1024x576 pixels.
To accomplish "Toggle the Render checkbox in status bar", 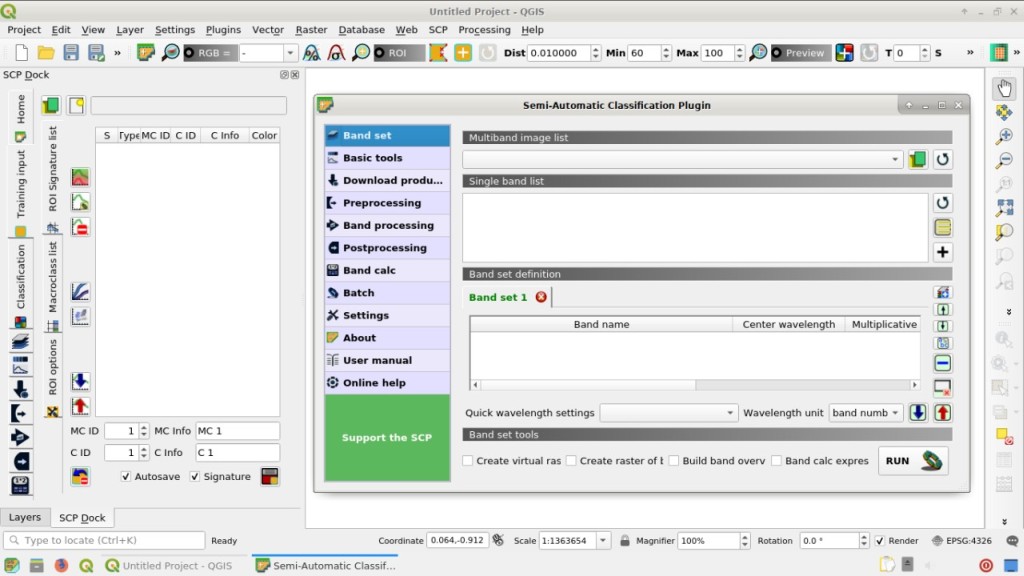I will tap(880, 541).
